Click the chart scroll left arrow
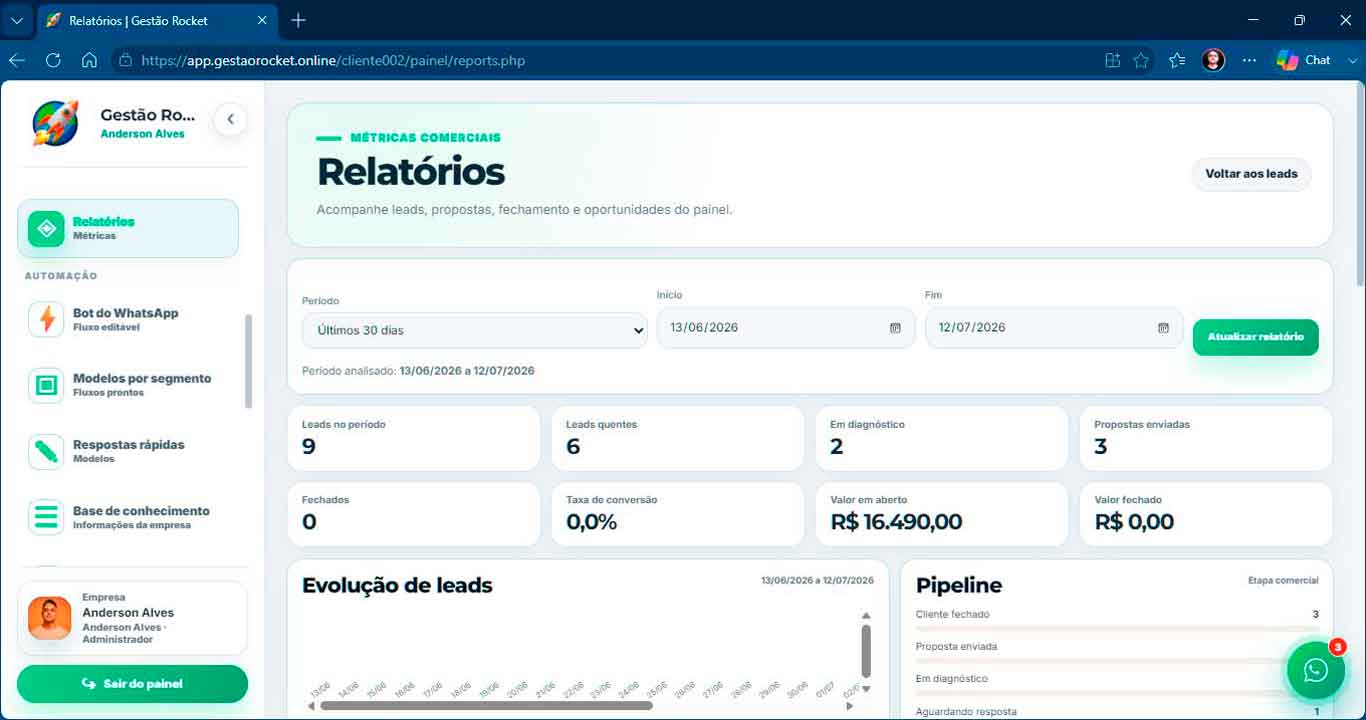Viewport: 1366px width, 720px height. click(x=311, y=706)
